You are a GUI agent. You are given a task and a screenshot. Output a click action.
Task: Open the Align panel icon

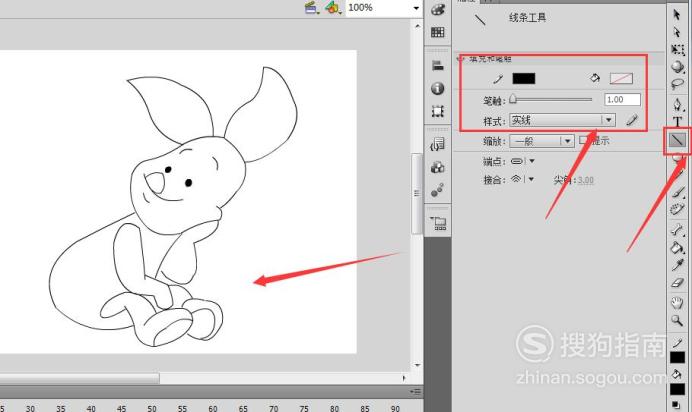(x=437, y=66)
